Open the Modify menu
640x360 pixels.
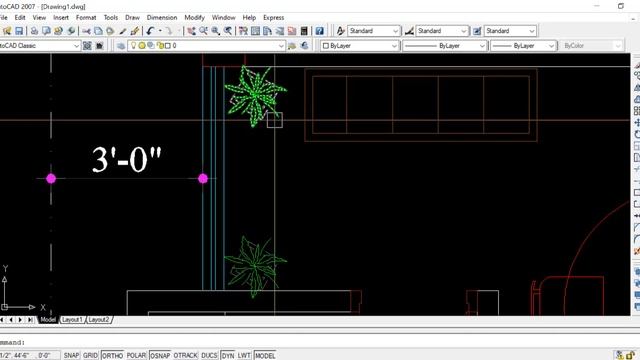[194, 18]
